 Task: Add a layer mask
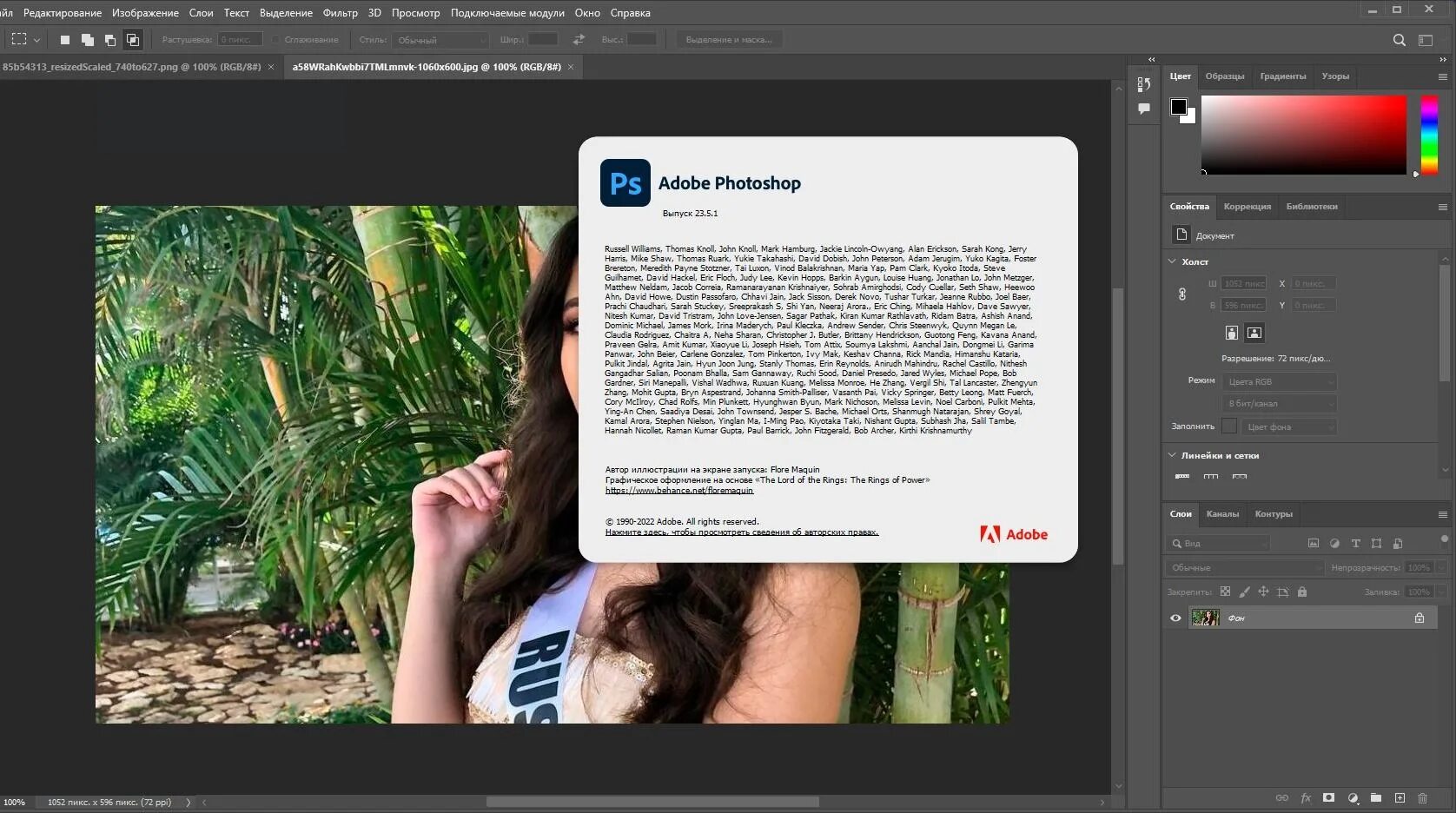click(x=1328, y=797)
